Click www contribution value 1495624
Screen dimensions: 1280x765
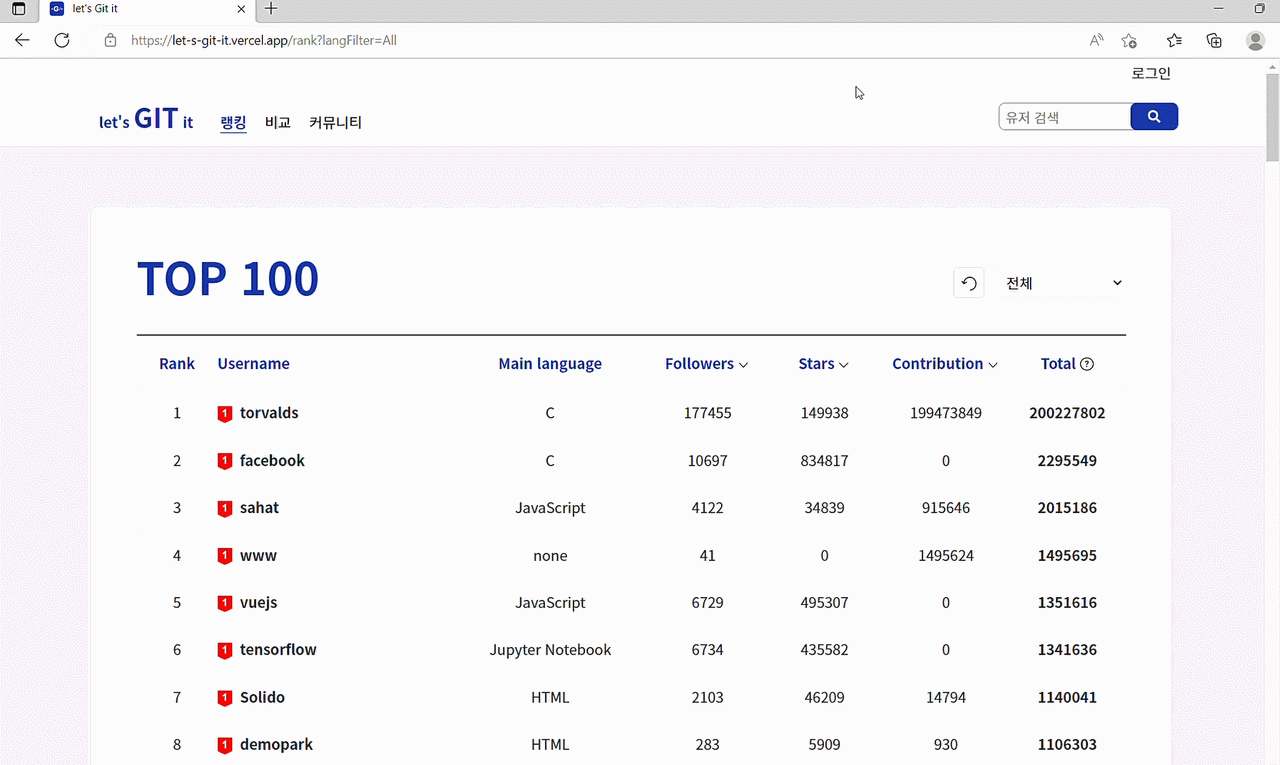click(x=946, y=555)
